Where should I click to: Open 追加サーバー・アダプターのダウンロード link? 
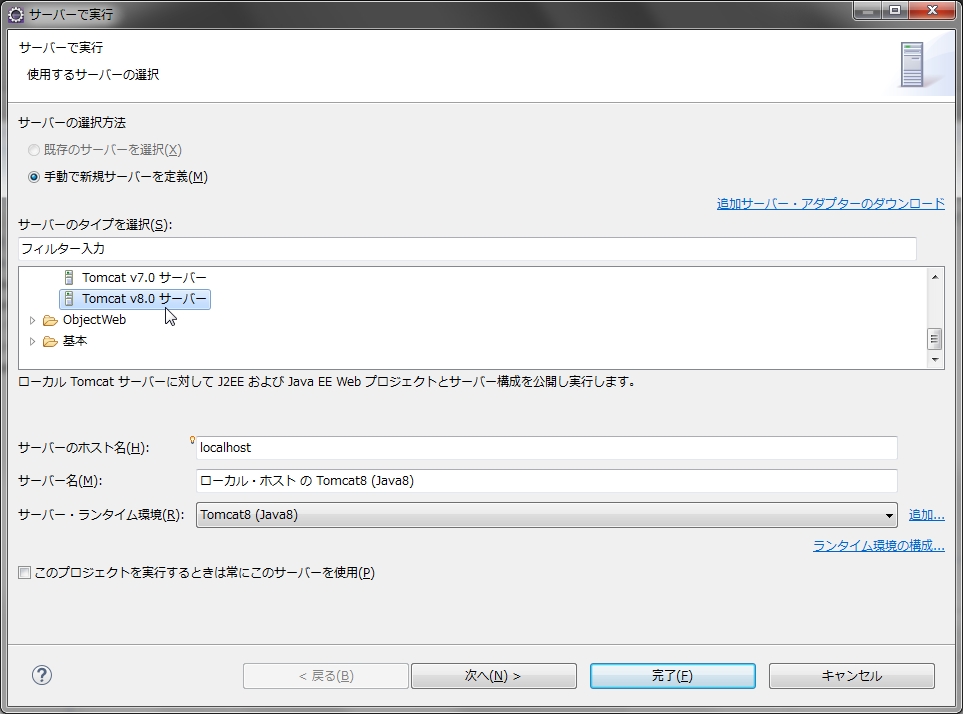point(830,204)
